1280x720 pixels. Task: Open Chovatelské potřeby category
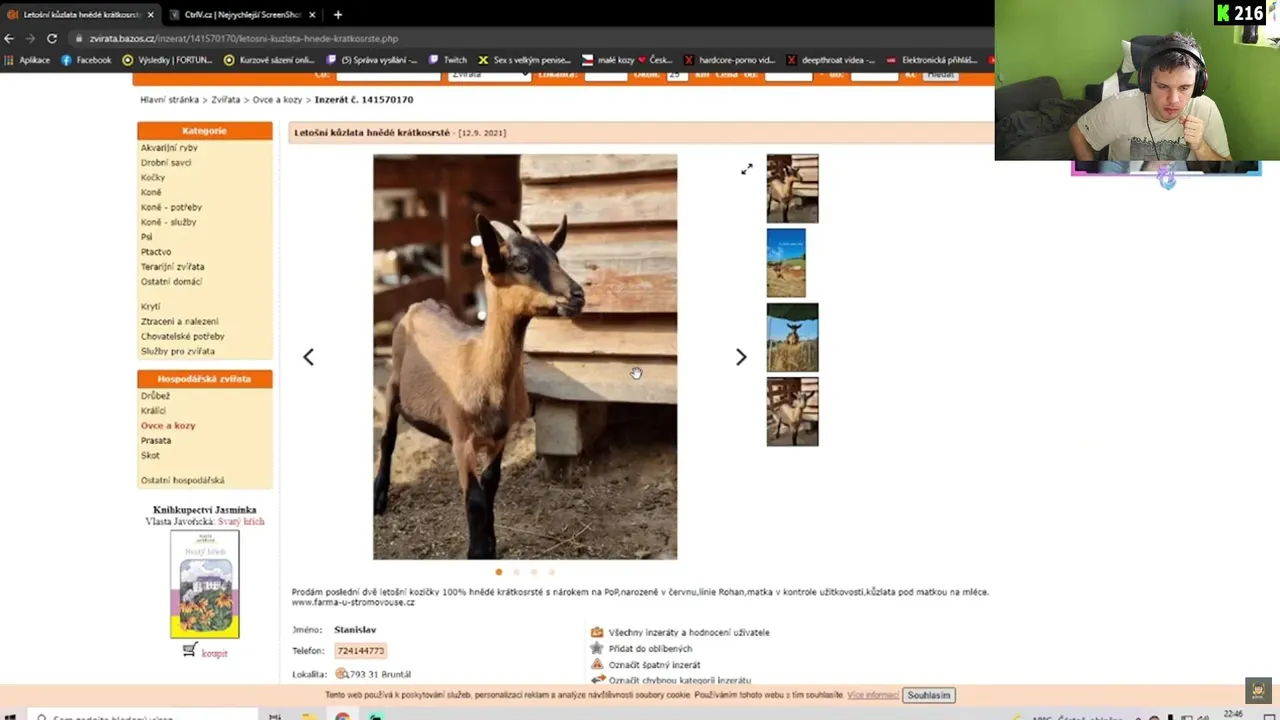pyautogui.click(x=182, y=337)
